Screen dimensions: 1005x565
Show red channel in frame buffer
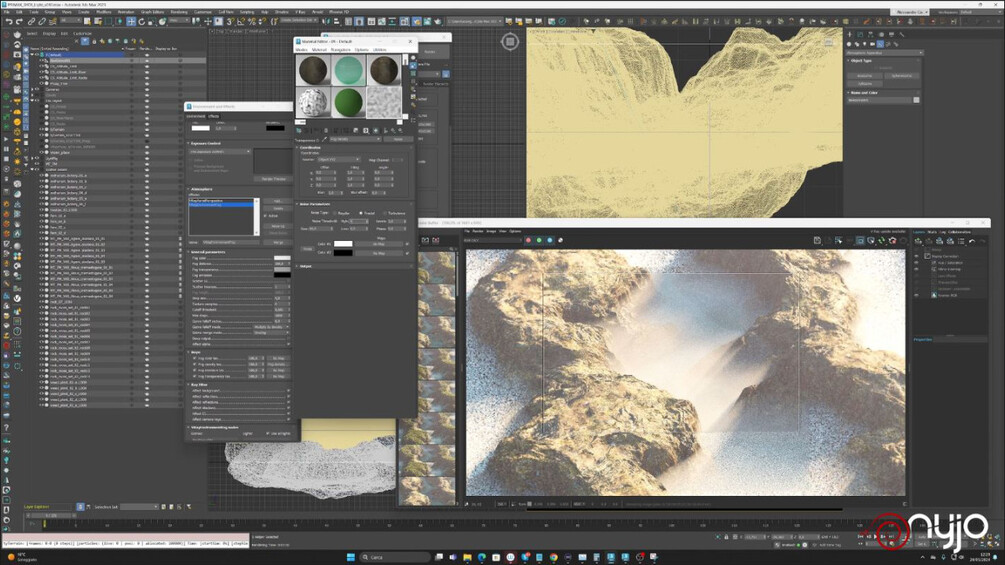528,240
